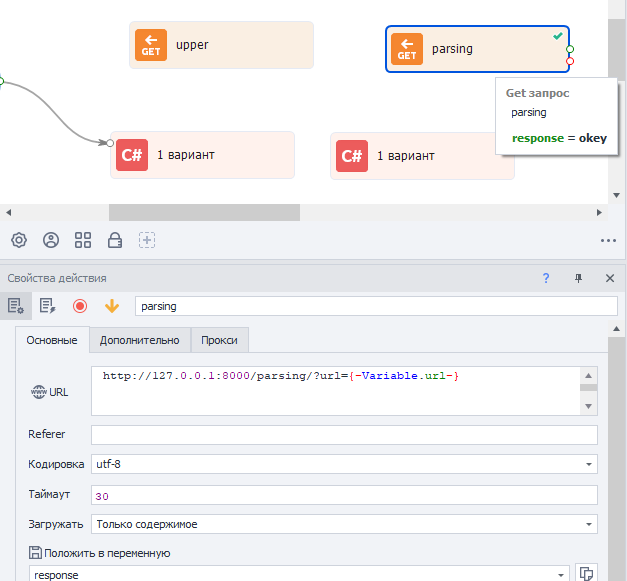Image resolution: width=627 pixels, height=581 pixels.
Task: Open the four-squares grid icon
Action: point(83,240)
